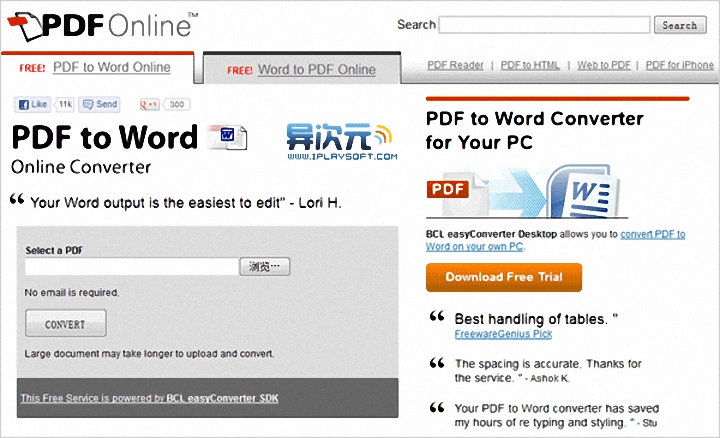Click the CONVERT button
Viewport: 720px width, 438px height.
point(66,323)
